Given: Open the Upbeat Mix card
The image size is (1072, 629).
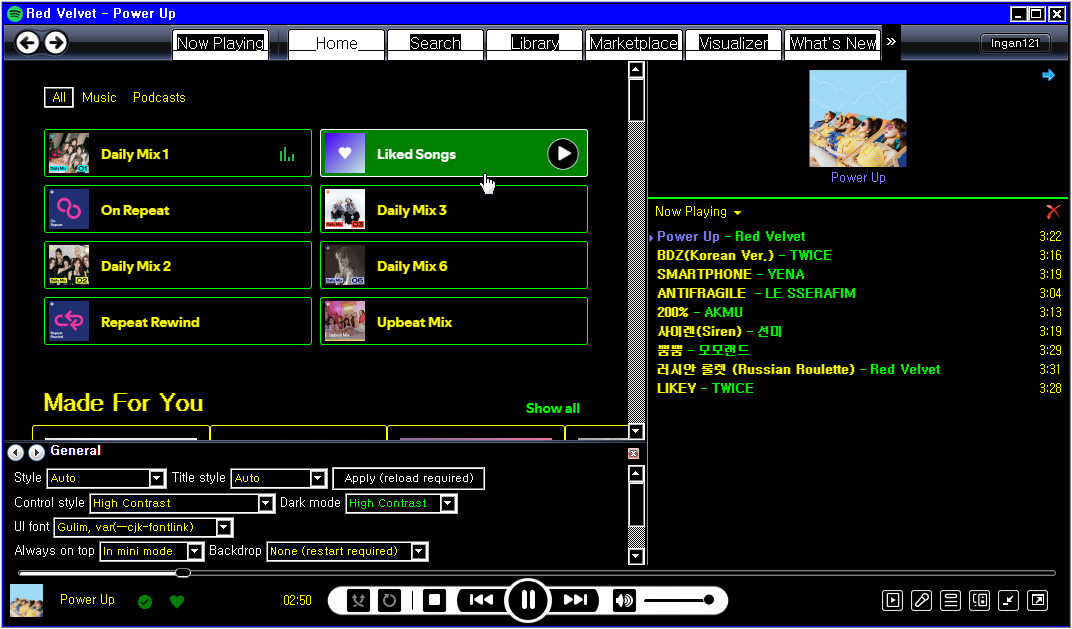Looking at the screenshot, I should [x=454, y=321].
